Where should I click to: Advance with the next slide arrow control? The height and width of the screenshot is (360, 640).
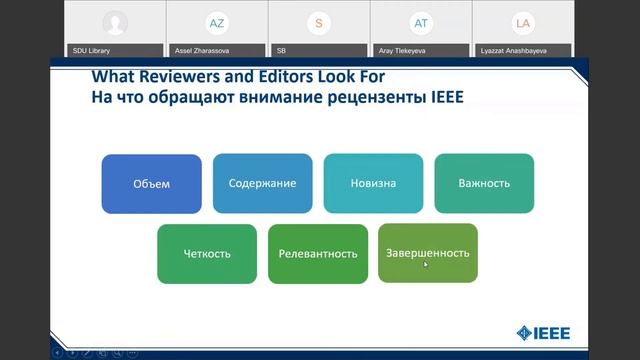[73, 352]
